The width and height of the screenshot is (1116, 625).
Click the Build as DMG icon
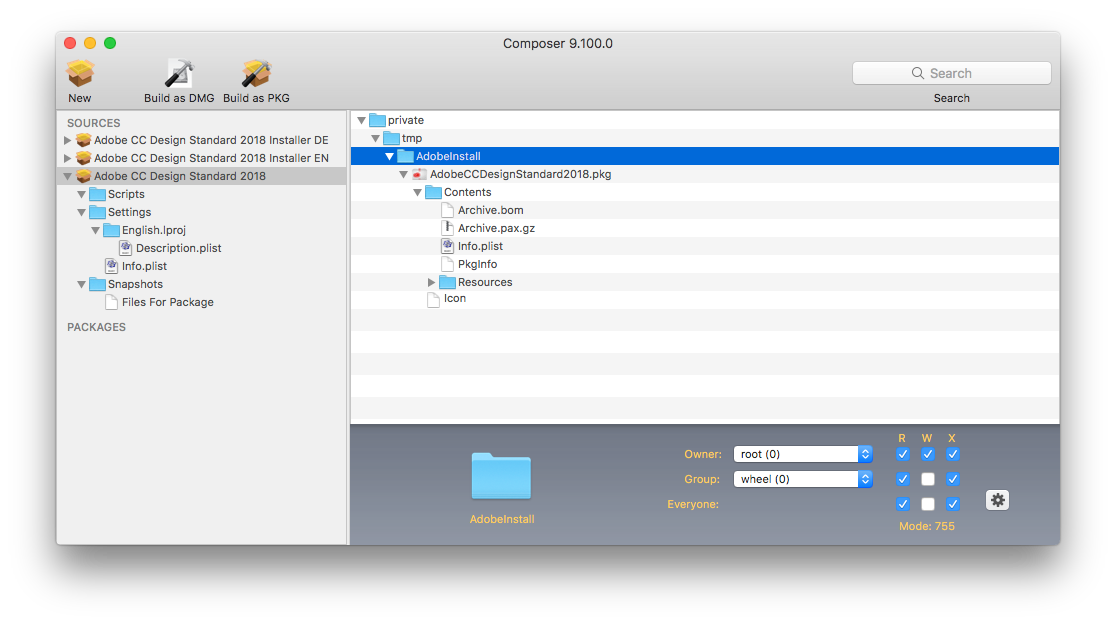[x=179, y=74]
